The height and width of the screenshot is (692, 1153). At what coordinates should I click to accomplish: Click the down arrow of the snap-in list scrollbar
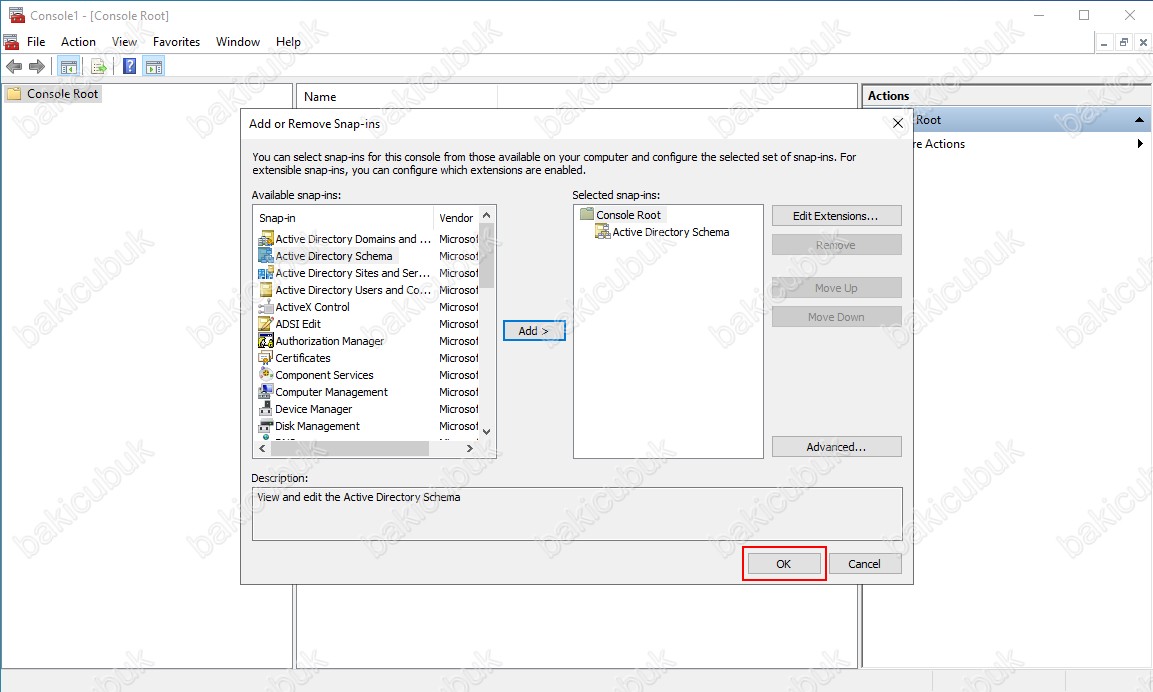pyautogui.click(x=486, y=432)
